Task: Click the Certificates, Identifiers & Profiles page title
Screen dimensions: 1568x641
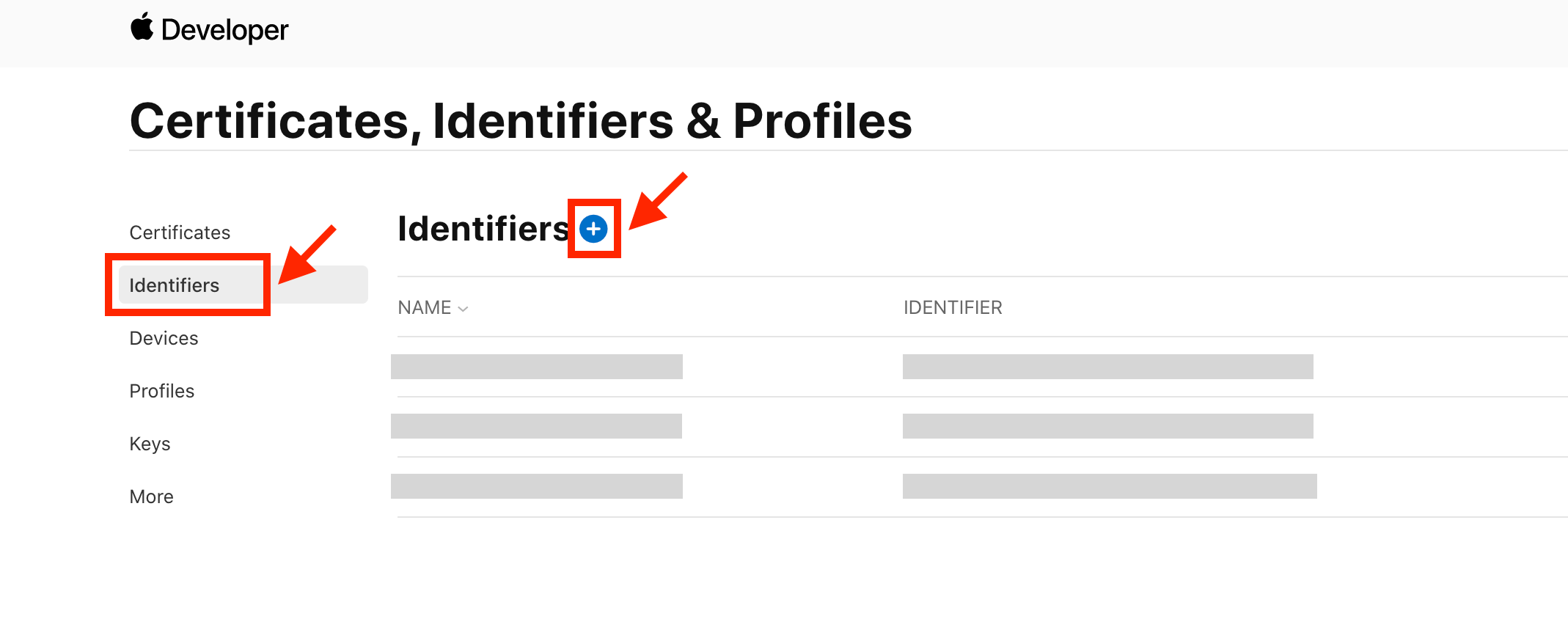Action: [521, 121]
